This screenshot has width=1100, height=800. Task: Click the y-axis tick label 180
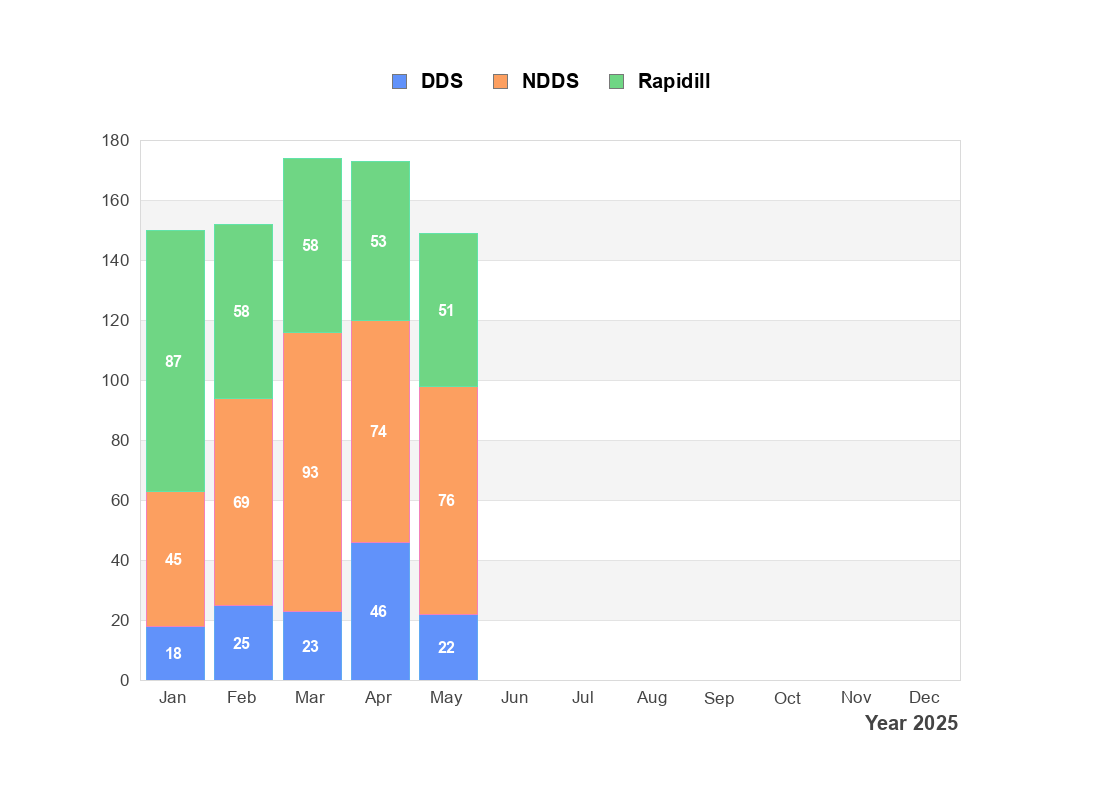click(116, 140)
